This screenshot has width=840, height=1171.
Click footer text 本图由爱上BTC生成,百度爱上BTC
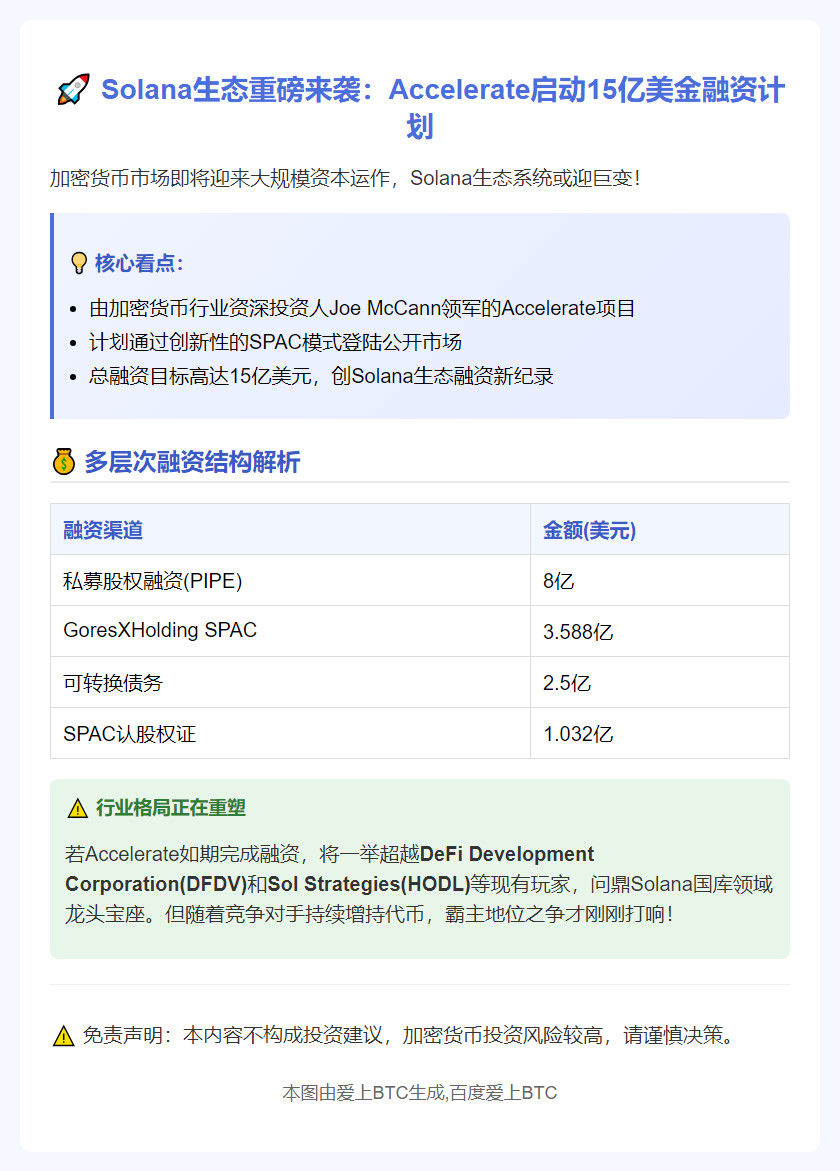click(420, 1093)
